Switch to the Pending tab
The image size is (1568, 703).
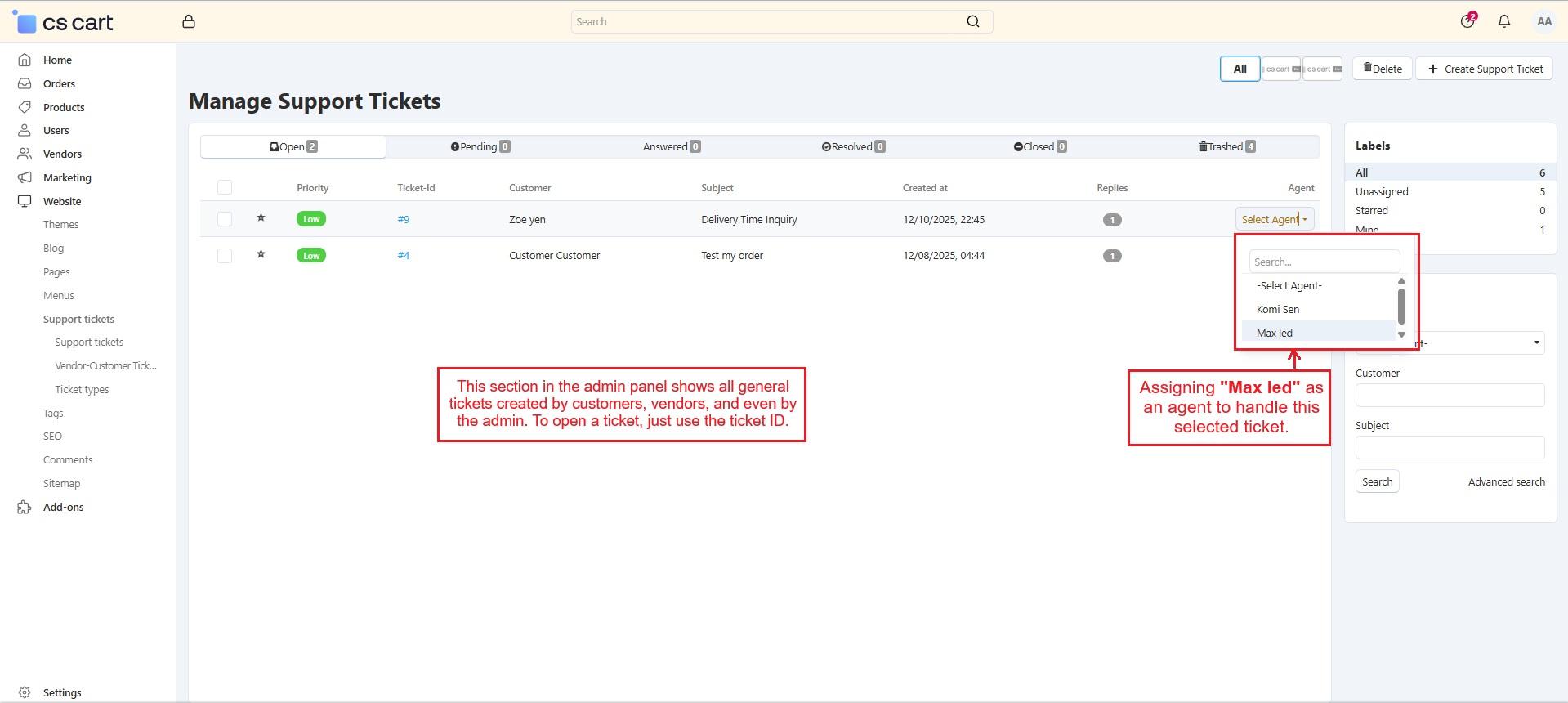[x=480, y=147]
